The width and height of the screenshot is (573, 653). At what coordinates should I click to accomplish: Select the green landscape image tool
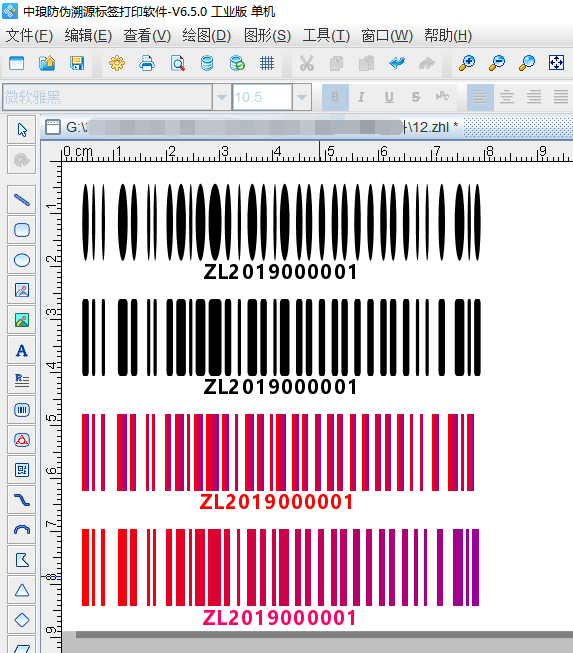22,320
